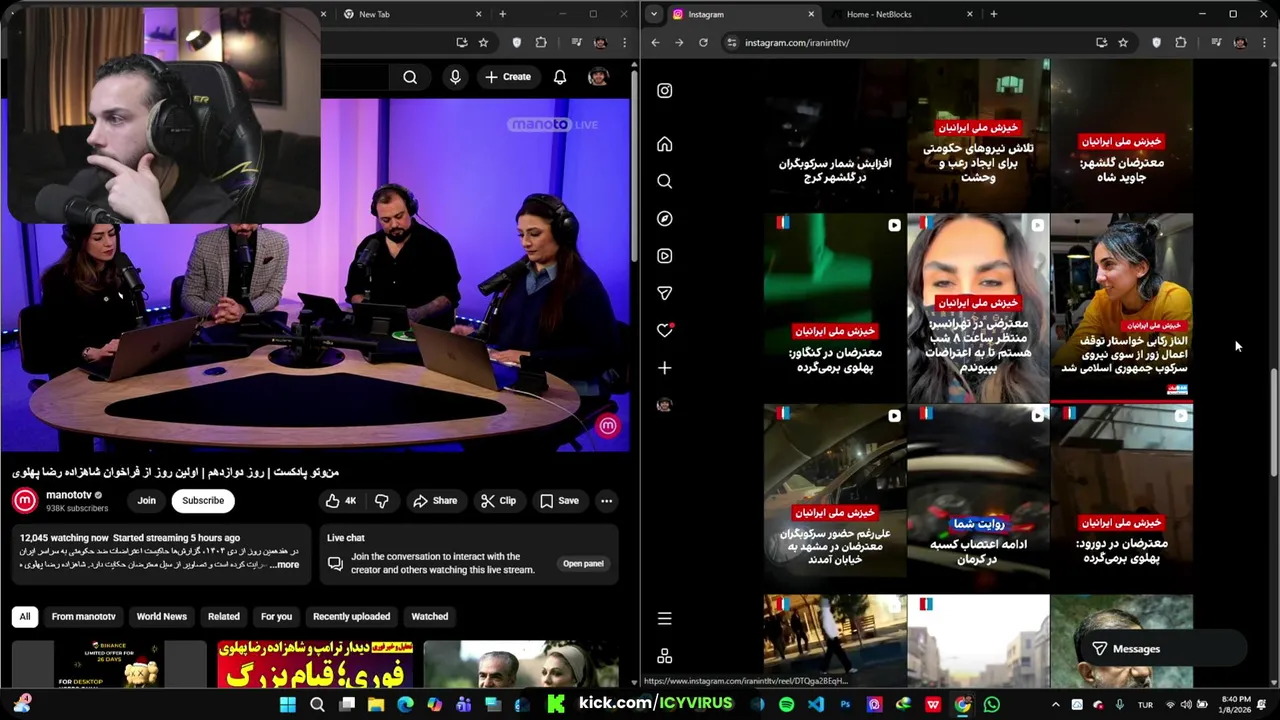Open media controls in Instagram browser window
This screenshot has height=720, width=1280.
(x=1216, y=43)
